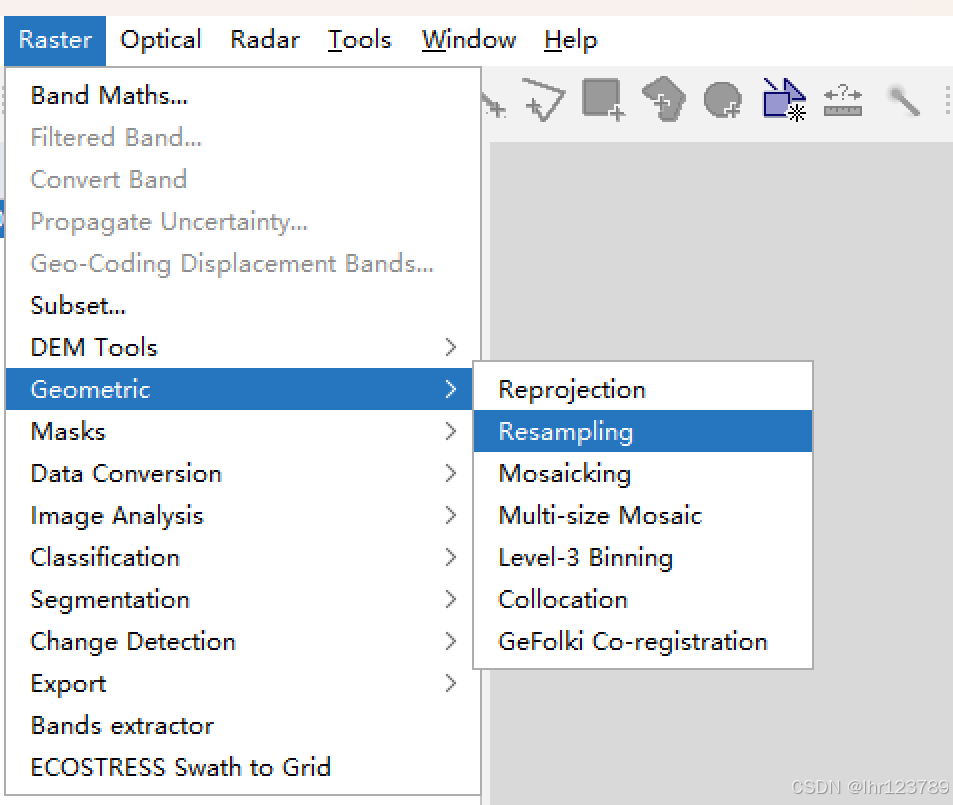Click the greyed-out Filtered Band... entry
Screen dimensions: 953x805
(x=243, y=137)
